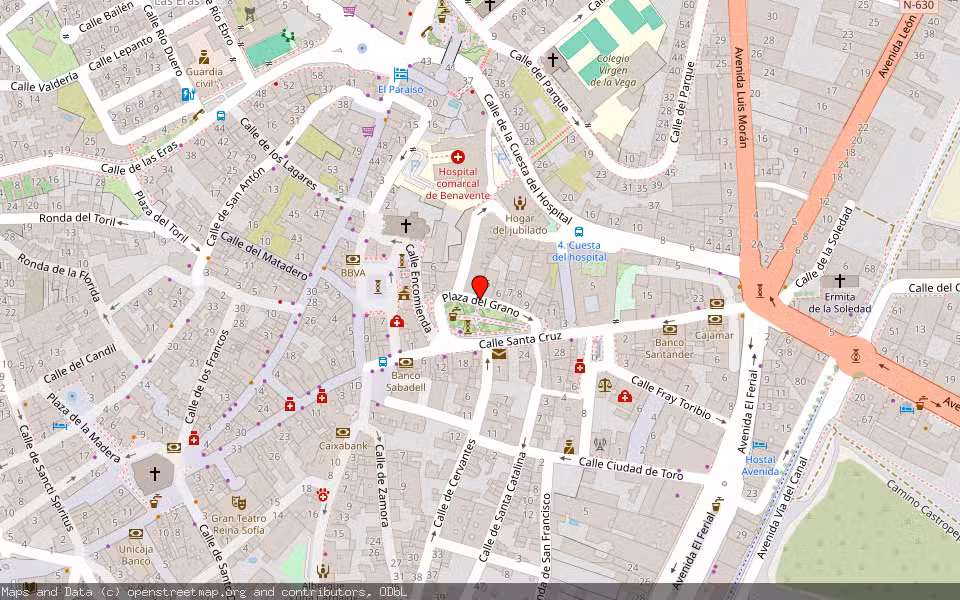Select the veterinary paw icon near Calle de Zamora
This screenshot has height=600, width=960.
[323, 495]
